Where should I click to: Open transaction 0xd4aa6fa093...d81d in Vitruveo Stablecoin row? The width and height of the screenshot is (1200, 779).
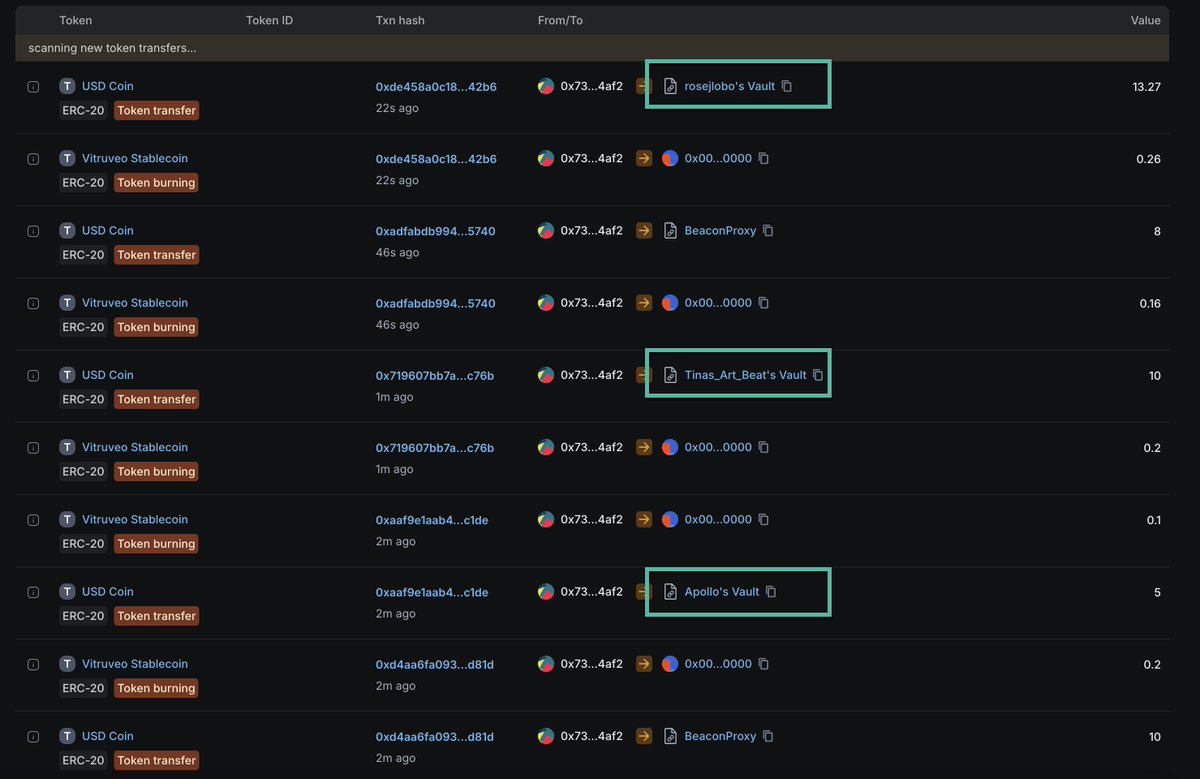click(x=435, y=664)
